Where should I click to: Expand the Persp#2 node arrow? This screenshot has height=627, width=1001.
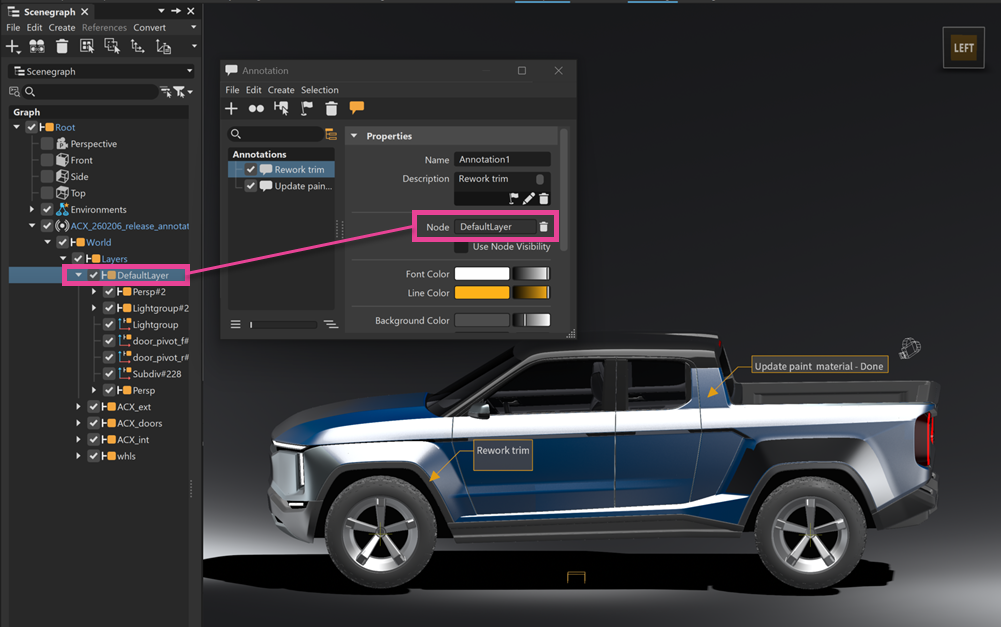click(x=94, y=291)
